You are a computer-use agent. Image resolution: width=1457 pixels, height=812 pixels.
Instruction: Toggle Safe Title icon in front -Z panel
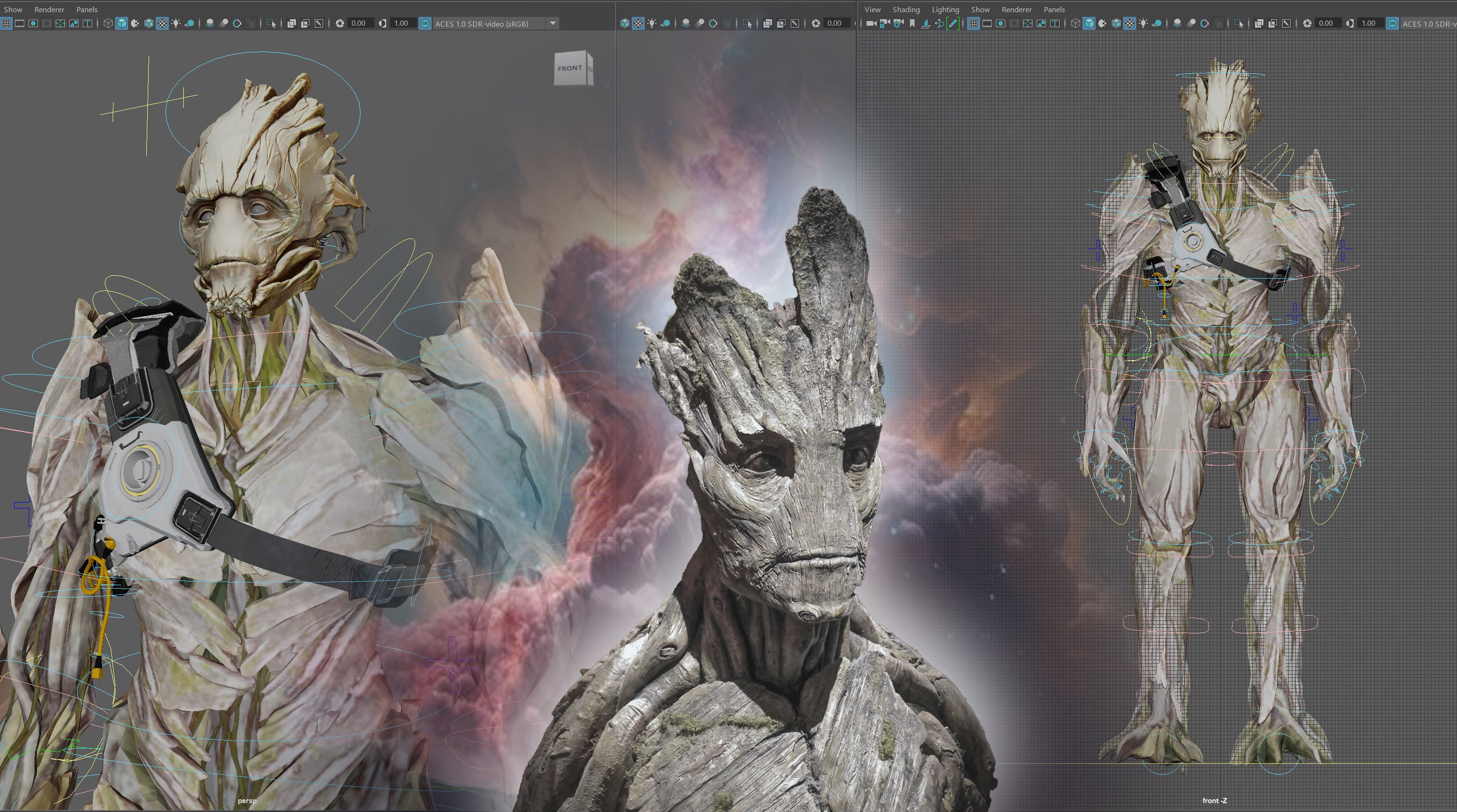1055,23
